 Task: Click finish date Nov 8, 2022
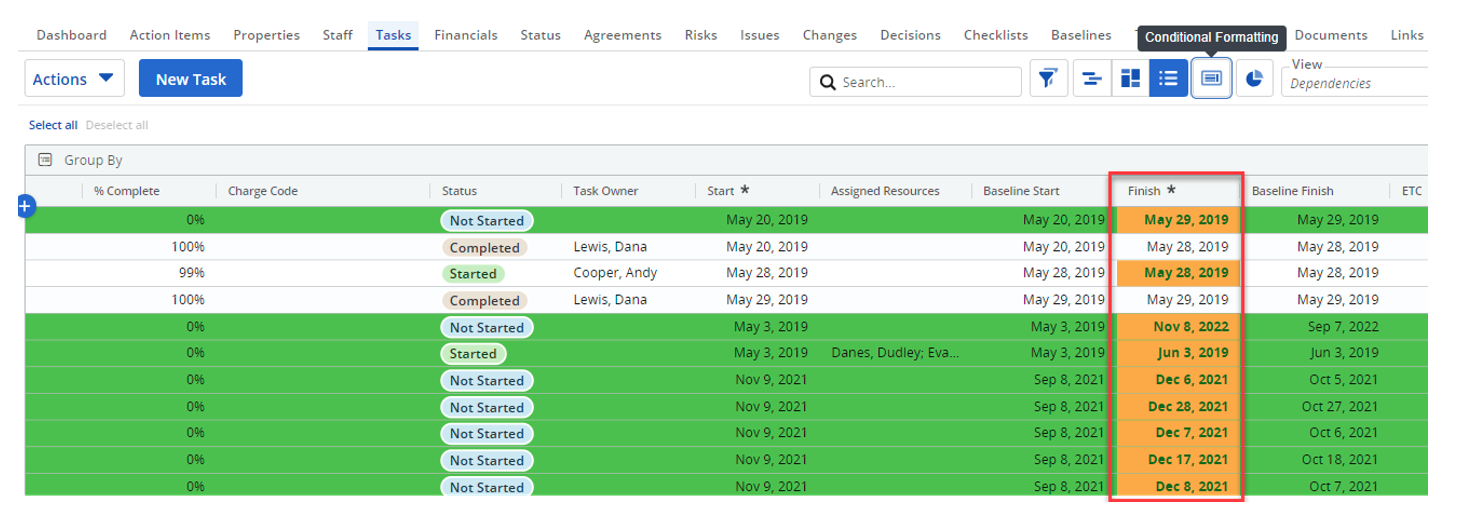click(1190, 326)
